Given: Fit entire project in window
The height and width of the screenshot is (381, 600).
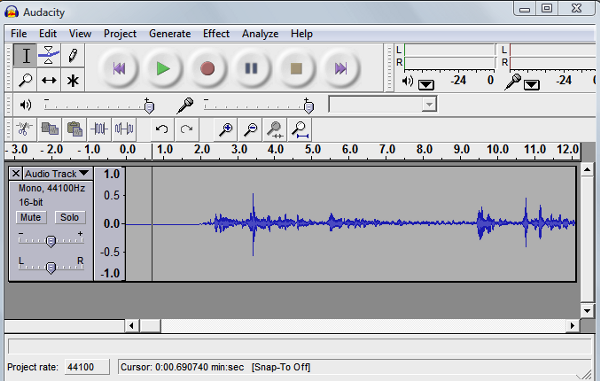Looking at the screenshot, I should [300, 129].
